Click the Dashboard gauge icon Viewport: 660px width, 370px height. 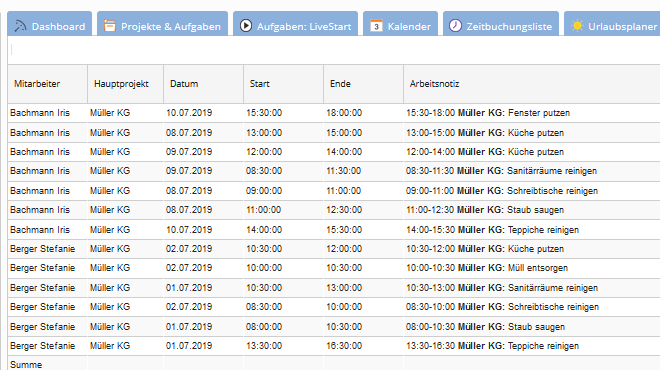click(x=20, y=26)
